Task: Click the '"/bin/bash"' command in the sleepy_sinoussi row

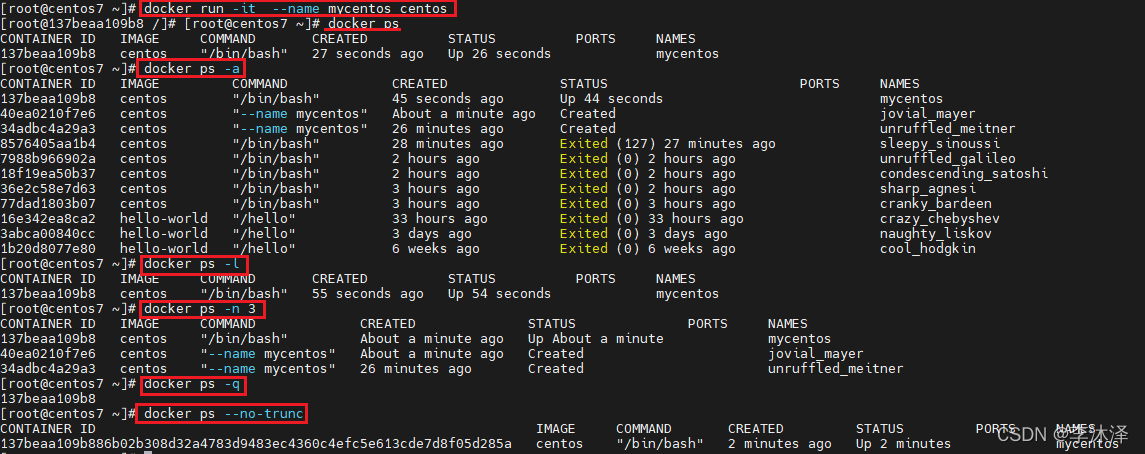Action: [276, 144]
